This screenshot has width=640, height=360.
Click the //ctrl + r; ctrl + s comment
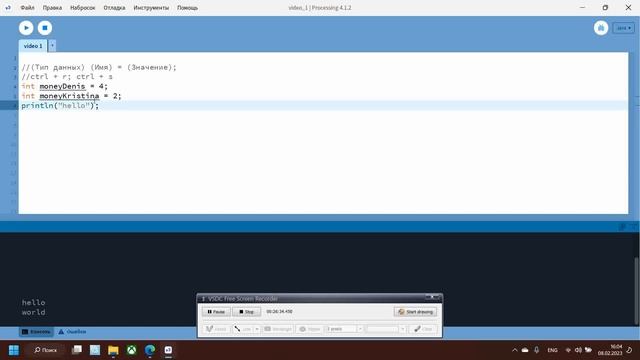coord(67,77)
